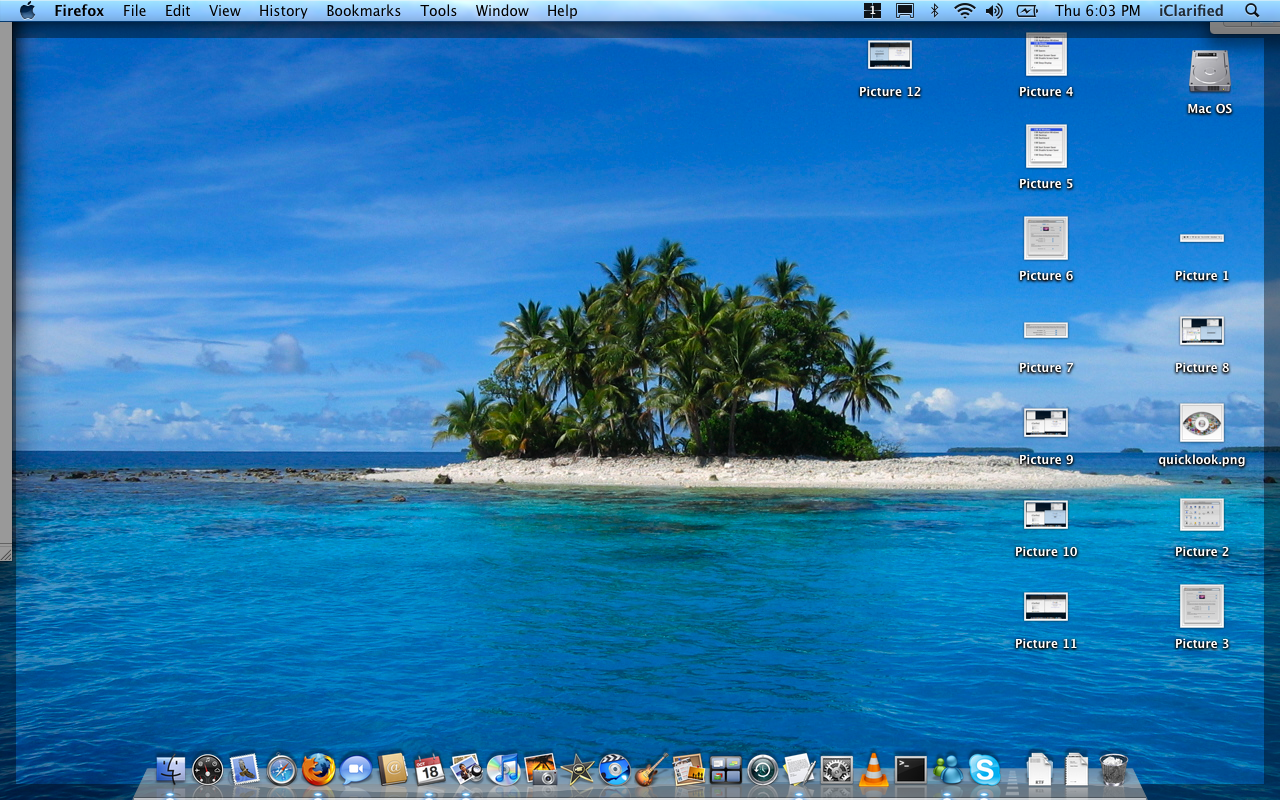Open Skype from the Dock
The width and height of the screenshot is (1280, 800).
984,769
